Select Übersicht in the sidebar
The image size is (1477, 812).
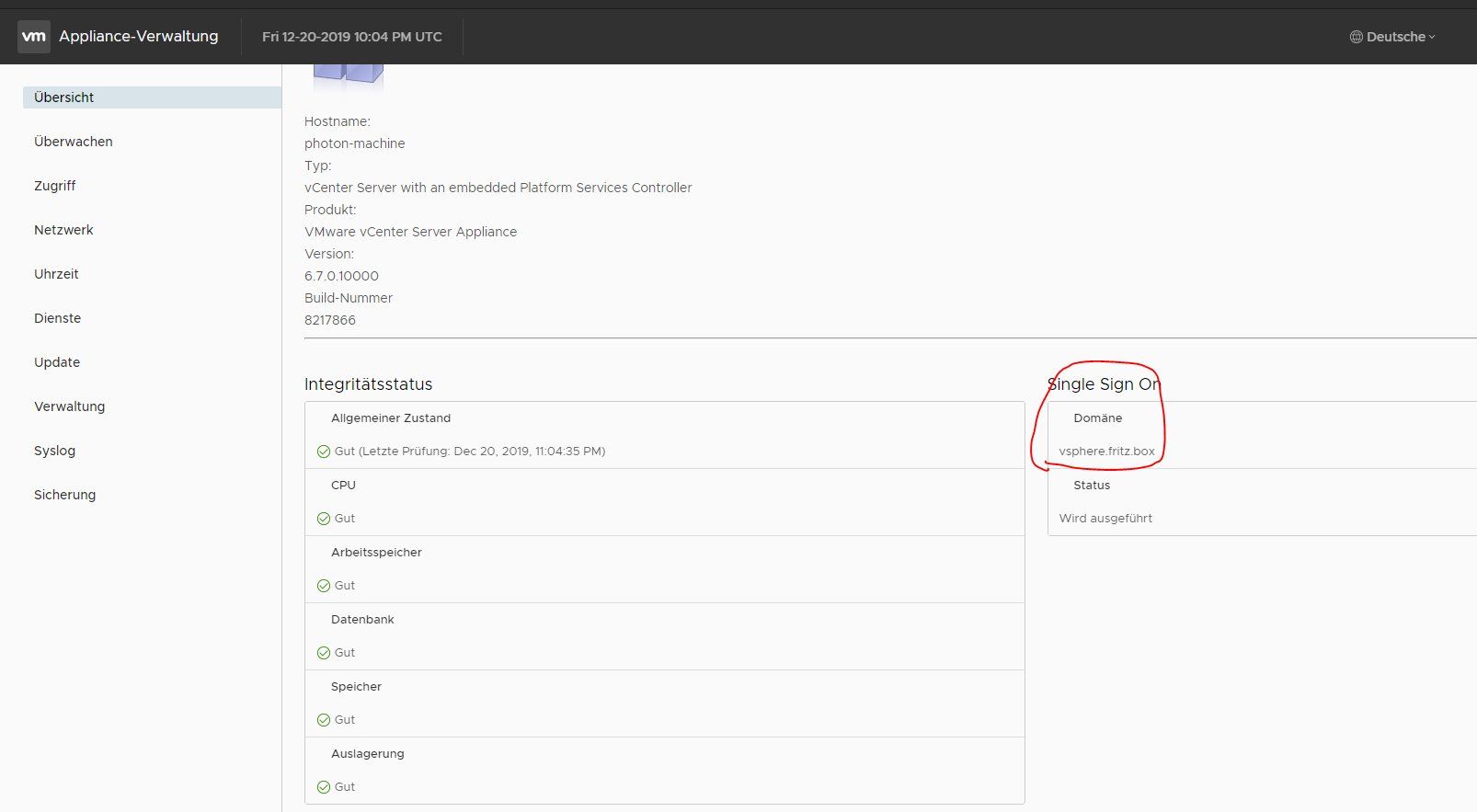152,97
